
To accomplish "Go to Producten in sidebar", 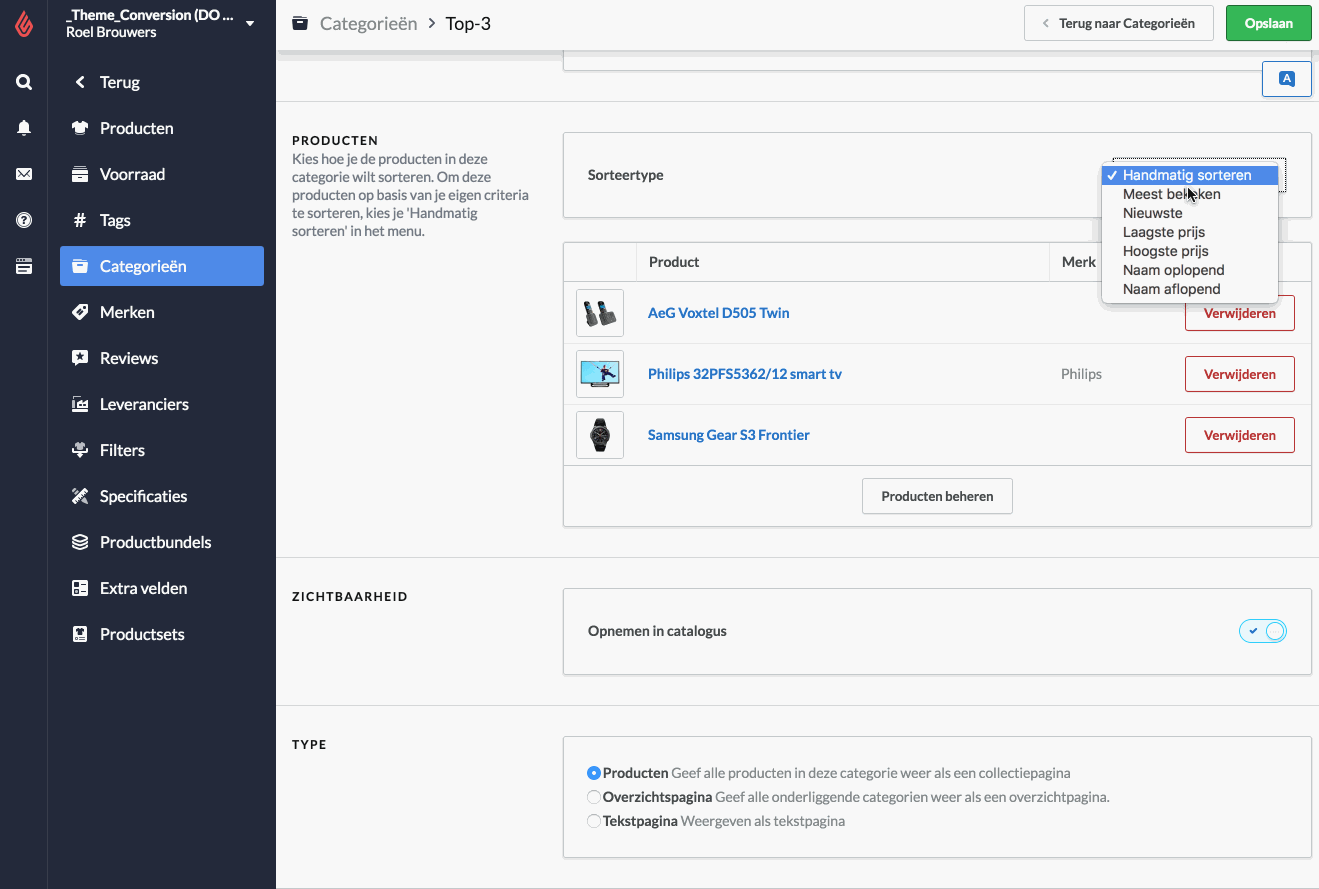I will tap(162, 128).
